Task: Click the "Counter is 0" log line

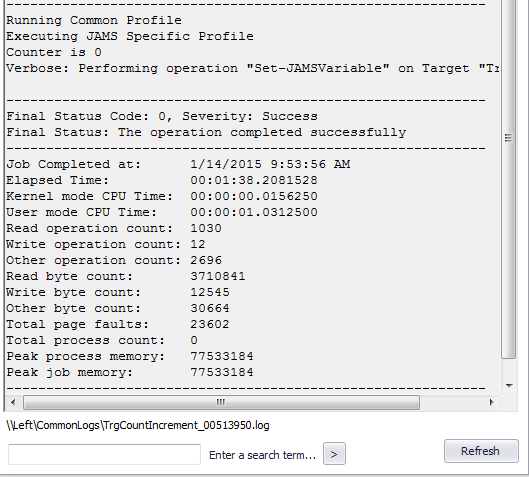Action: click(x=54, y=52)
